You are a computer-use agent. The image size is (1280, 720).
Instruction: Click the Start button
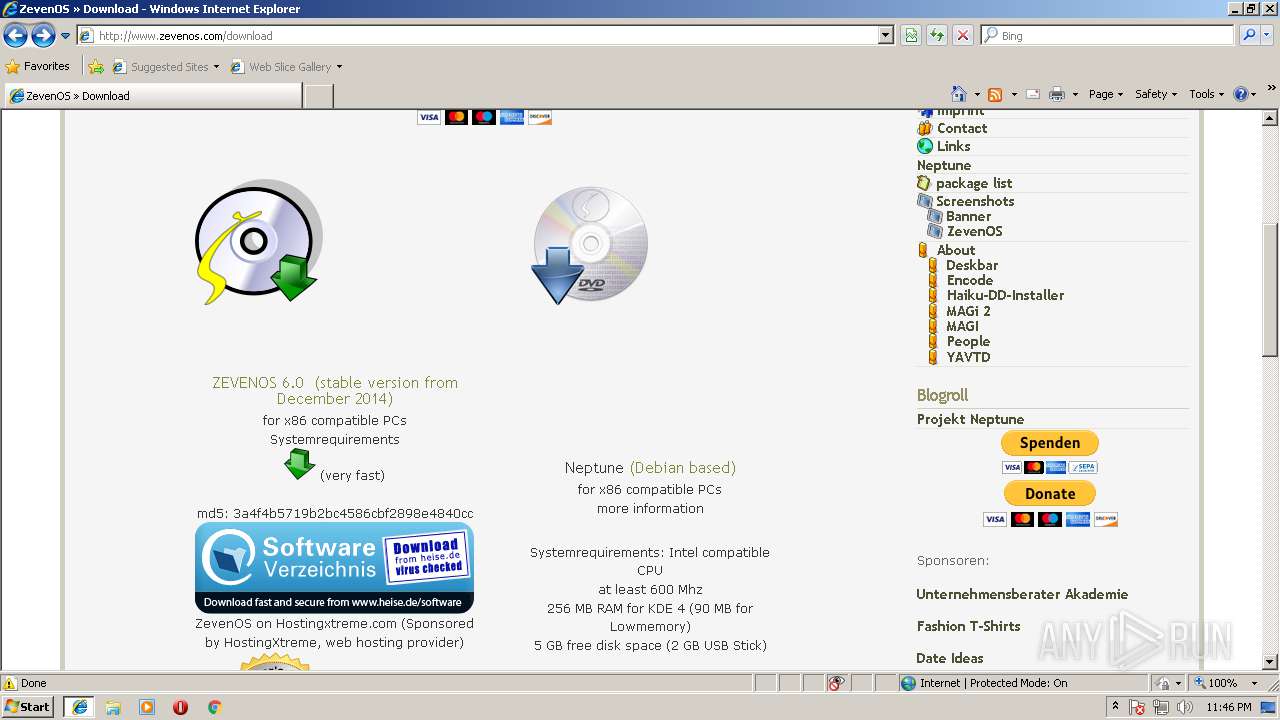[x=28, y=707]
